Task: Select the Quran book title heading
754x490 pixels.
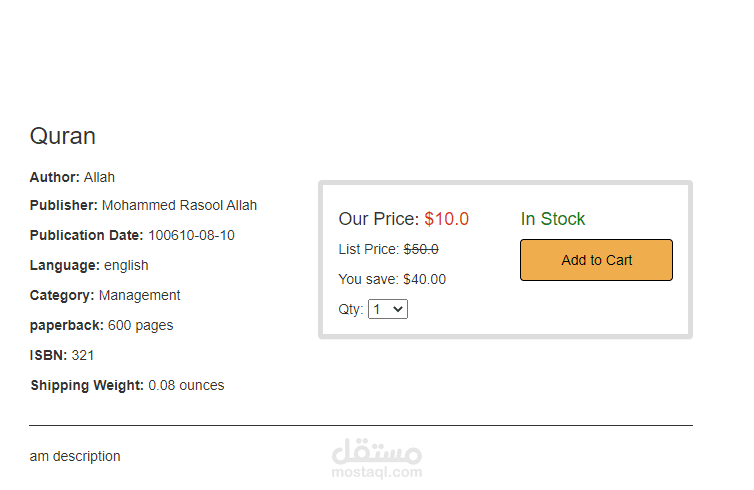Action: (63, 136)
